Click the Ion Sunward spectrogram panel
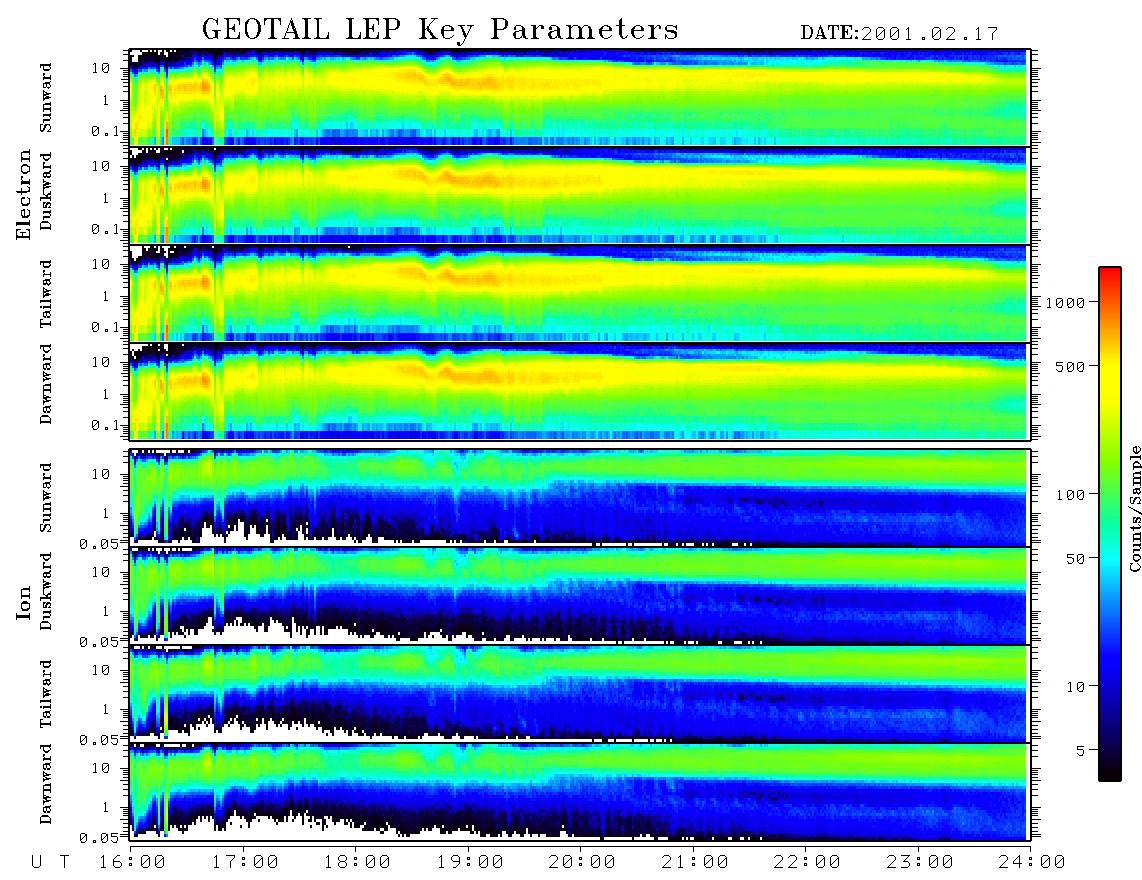Image resolution: width=1142 pixels, height=880 pixels. click(579, 498)
